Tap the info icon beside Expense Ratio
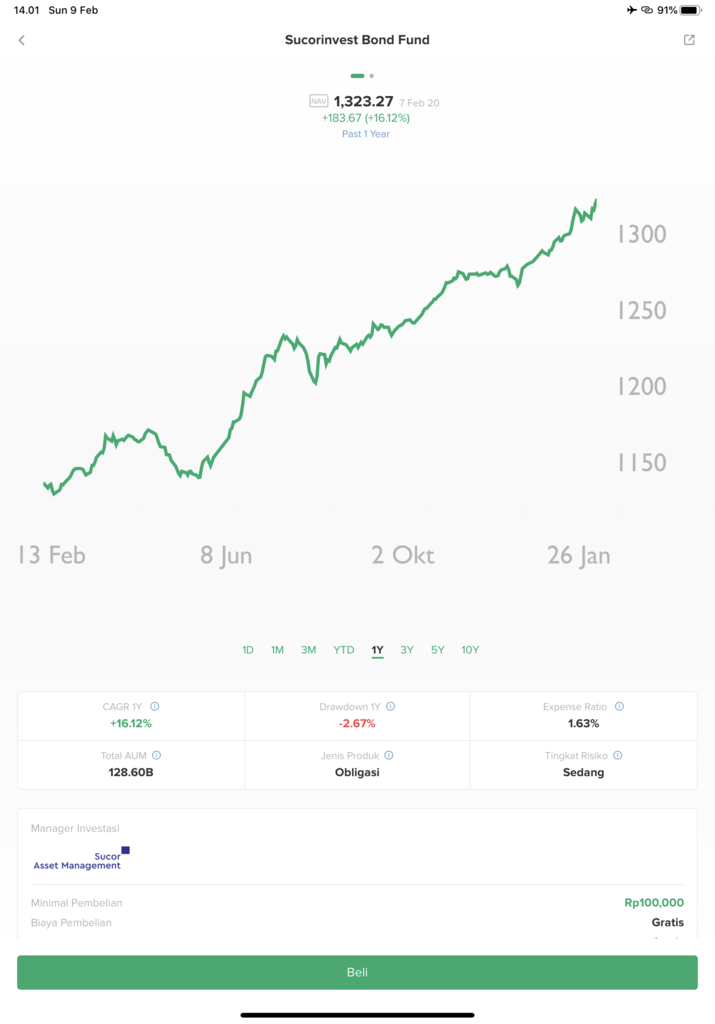Viewport: 715px width, 1024px height. [x=619, y=707]
